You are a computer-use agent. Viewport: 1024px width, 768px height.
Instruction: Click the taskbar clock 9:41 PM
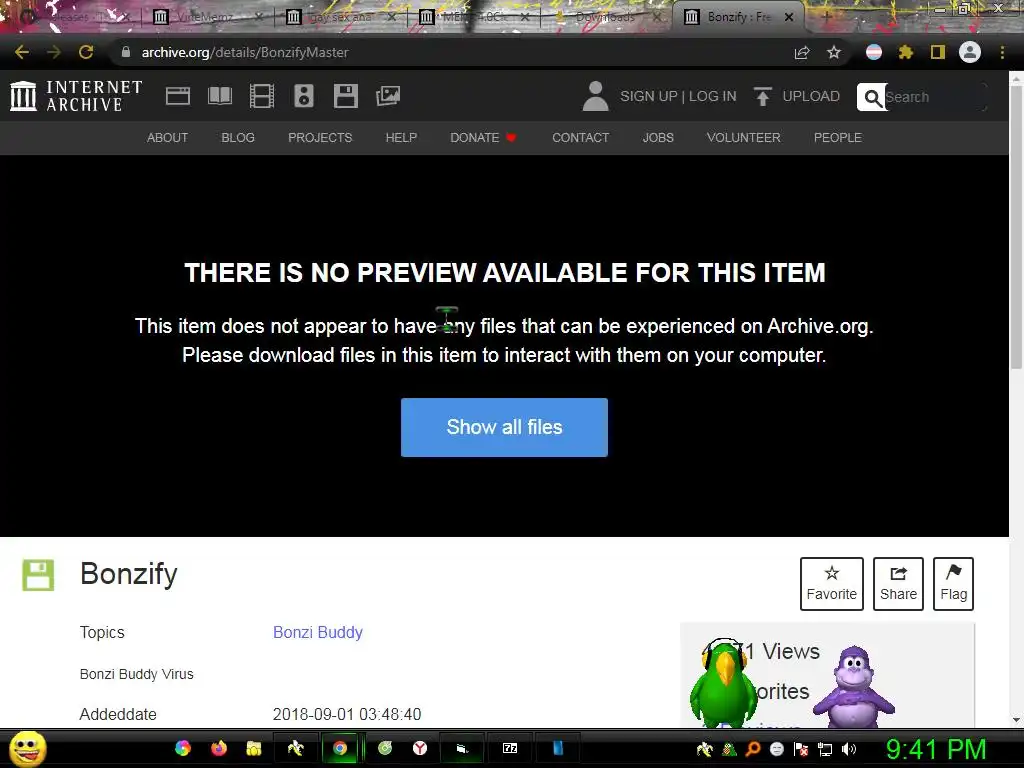pyautogui.click(x=936, y=749)
